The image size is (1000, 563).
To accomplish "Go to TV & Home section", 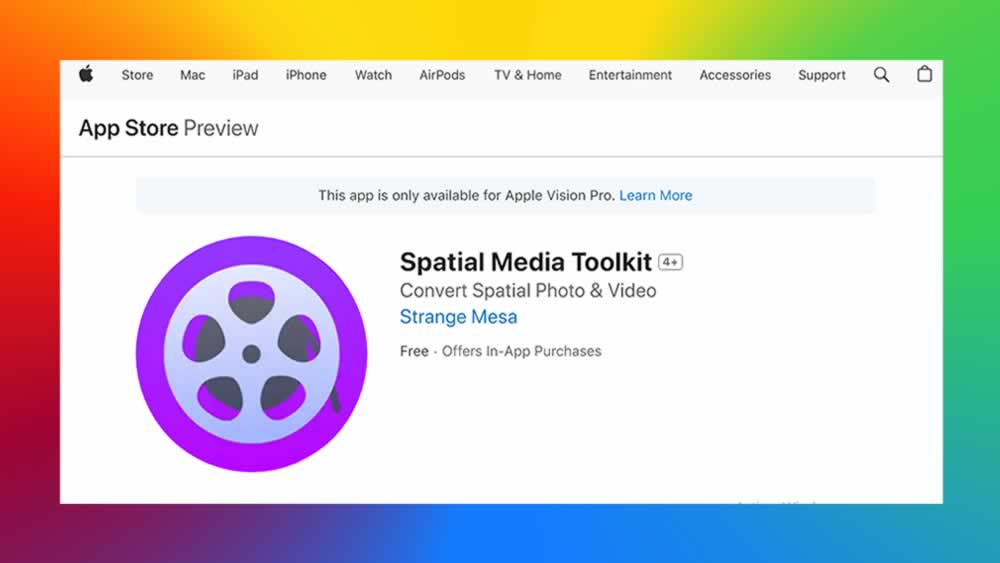I will pyautogui.click(x=527, y=75).
